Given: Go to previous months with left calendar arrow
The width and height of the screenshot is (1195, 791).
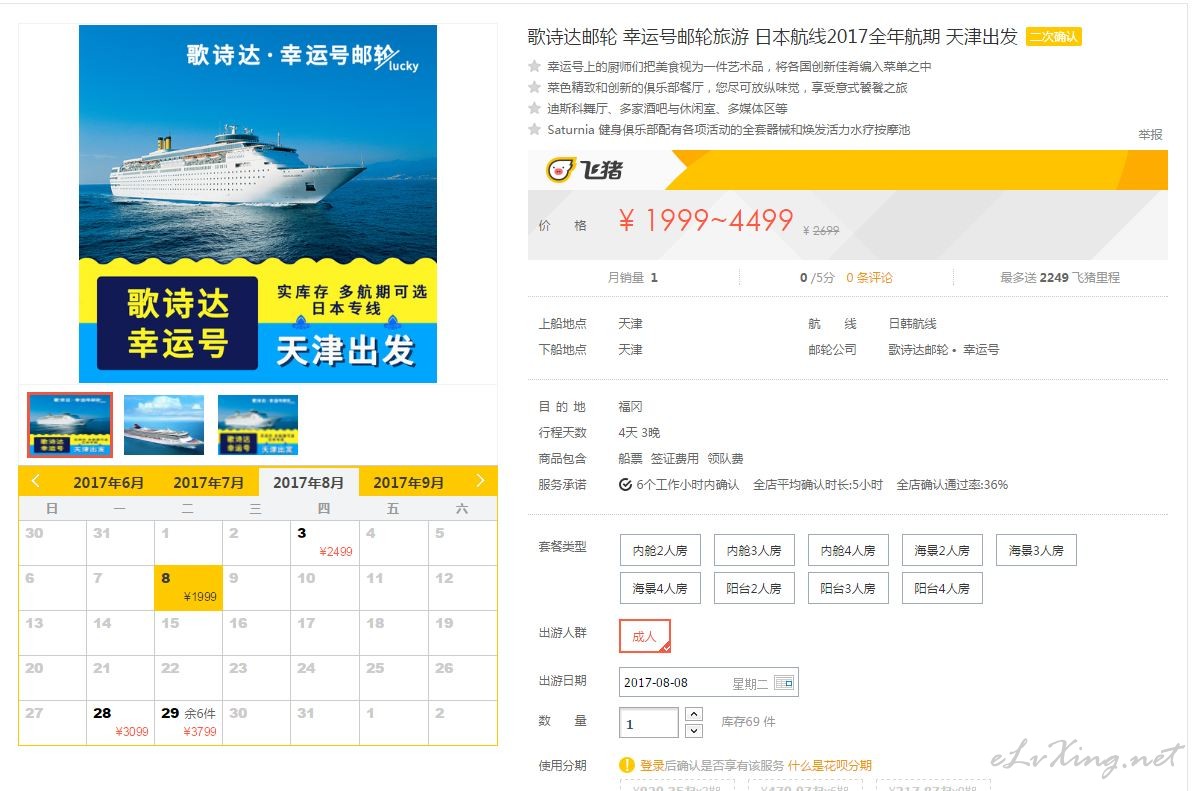Looking at the screenshot, I should click(x=35, y=481).
